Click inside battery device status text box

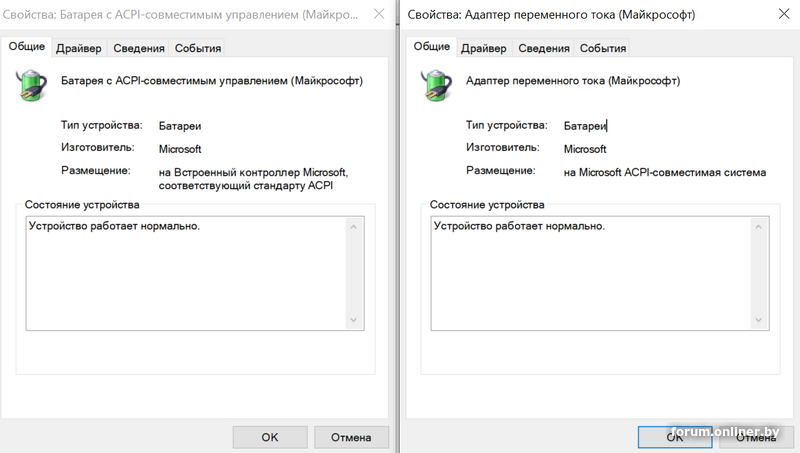pos(186,272)
